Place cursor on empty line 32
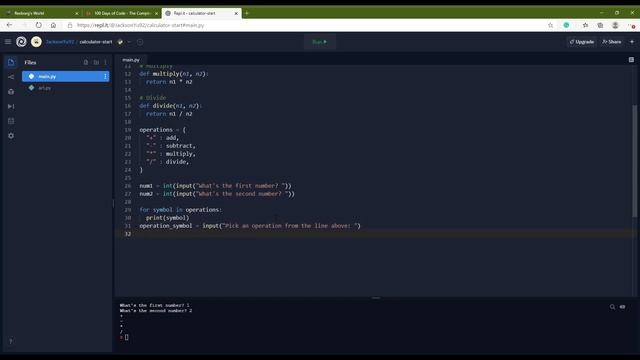Image resolution: width=640 pixels, height=360 pixels. [375, 234]
